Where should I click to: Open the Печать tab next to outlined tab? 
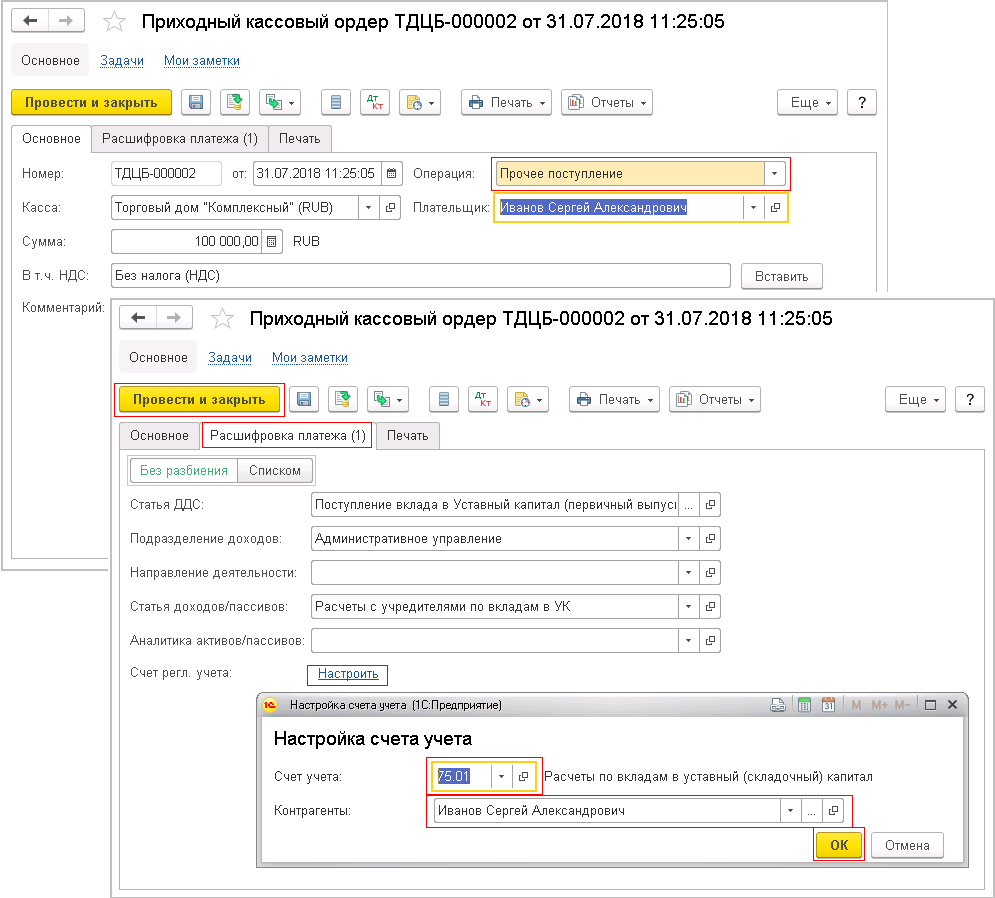(x=408, y=436)
